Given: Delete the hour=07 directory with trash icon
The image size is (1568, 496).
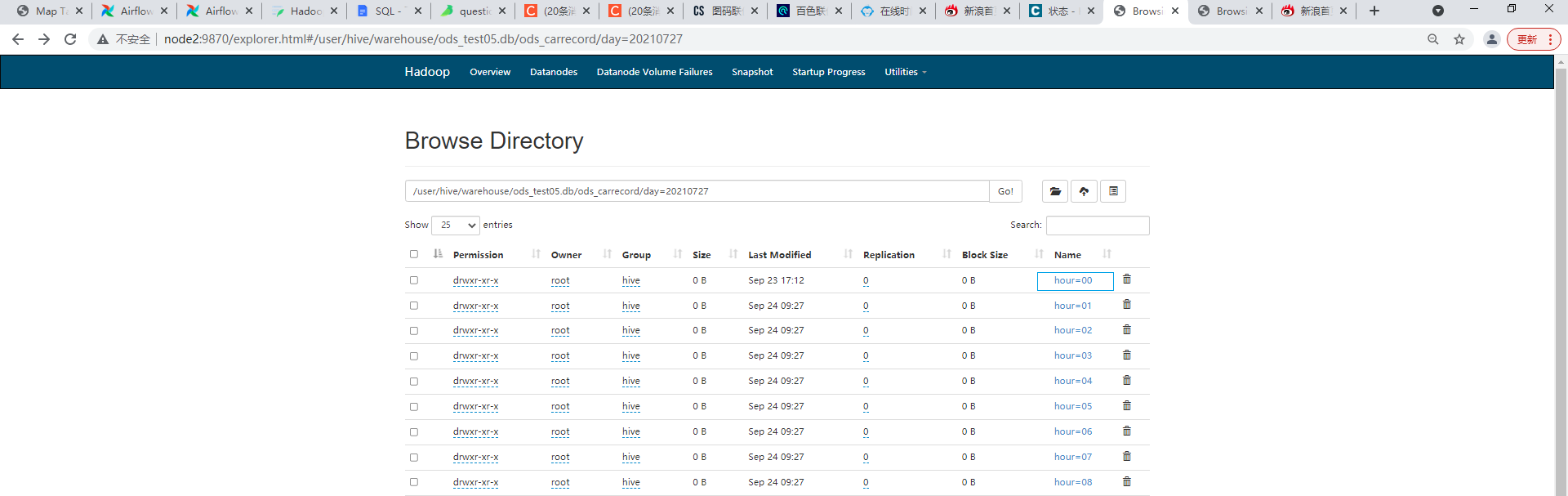Looking at the screenshot, I should (x=1127, y=457).
